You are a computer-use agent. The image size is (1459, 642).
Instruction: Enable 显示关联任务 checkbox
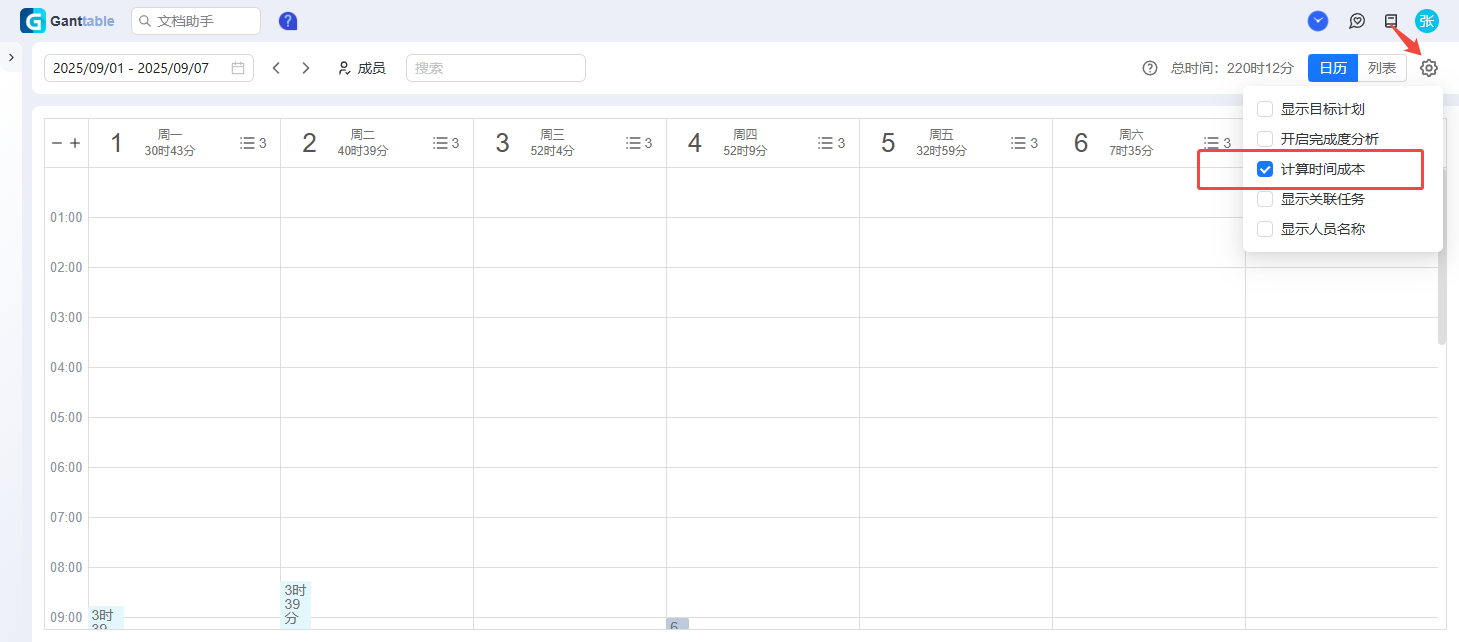[x=1265, y=199]
